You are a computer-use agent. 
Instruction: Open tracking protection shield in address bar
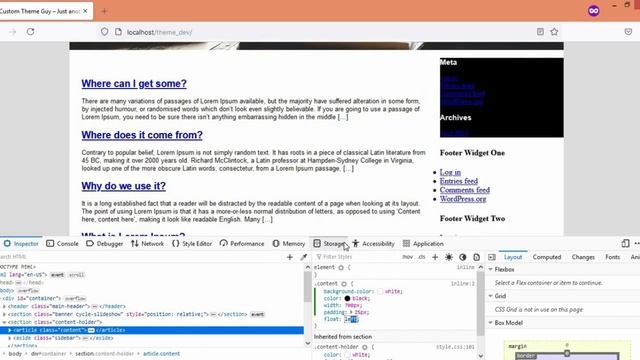[104, 32]
